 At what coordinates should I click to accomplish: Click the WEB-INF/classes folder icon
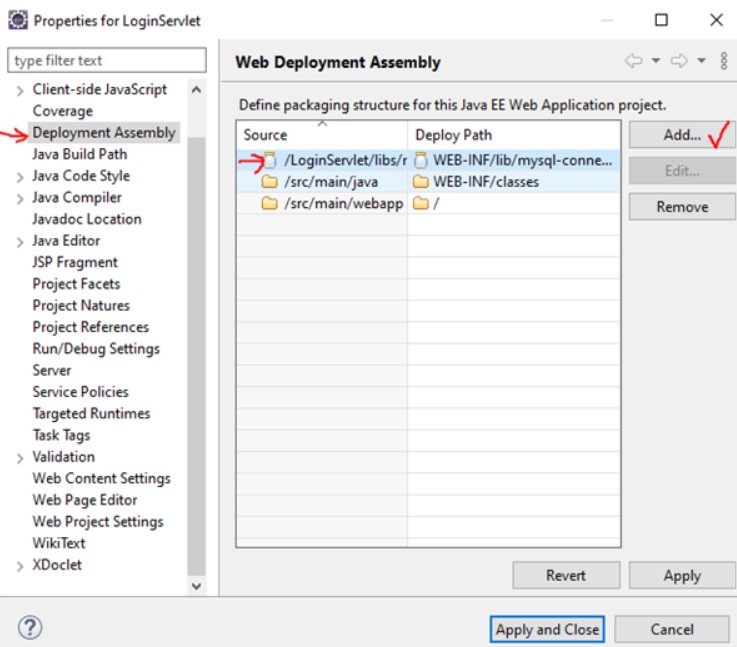[420, 182]
